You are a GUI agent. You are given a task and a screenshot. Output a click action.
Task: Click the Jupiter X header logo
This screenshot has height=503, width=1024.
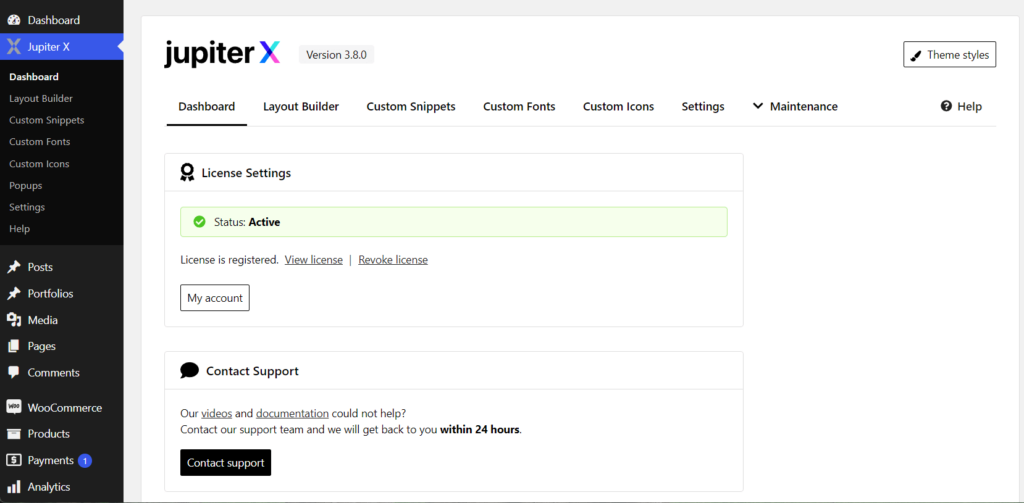pyautogui.click(x=222, y=54)
